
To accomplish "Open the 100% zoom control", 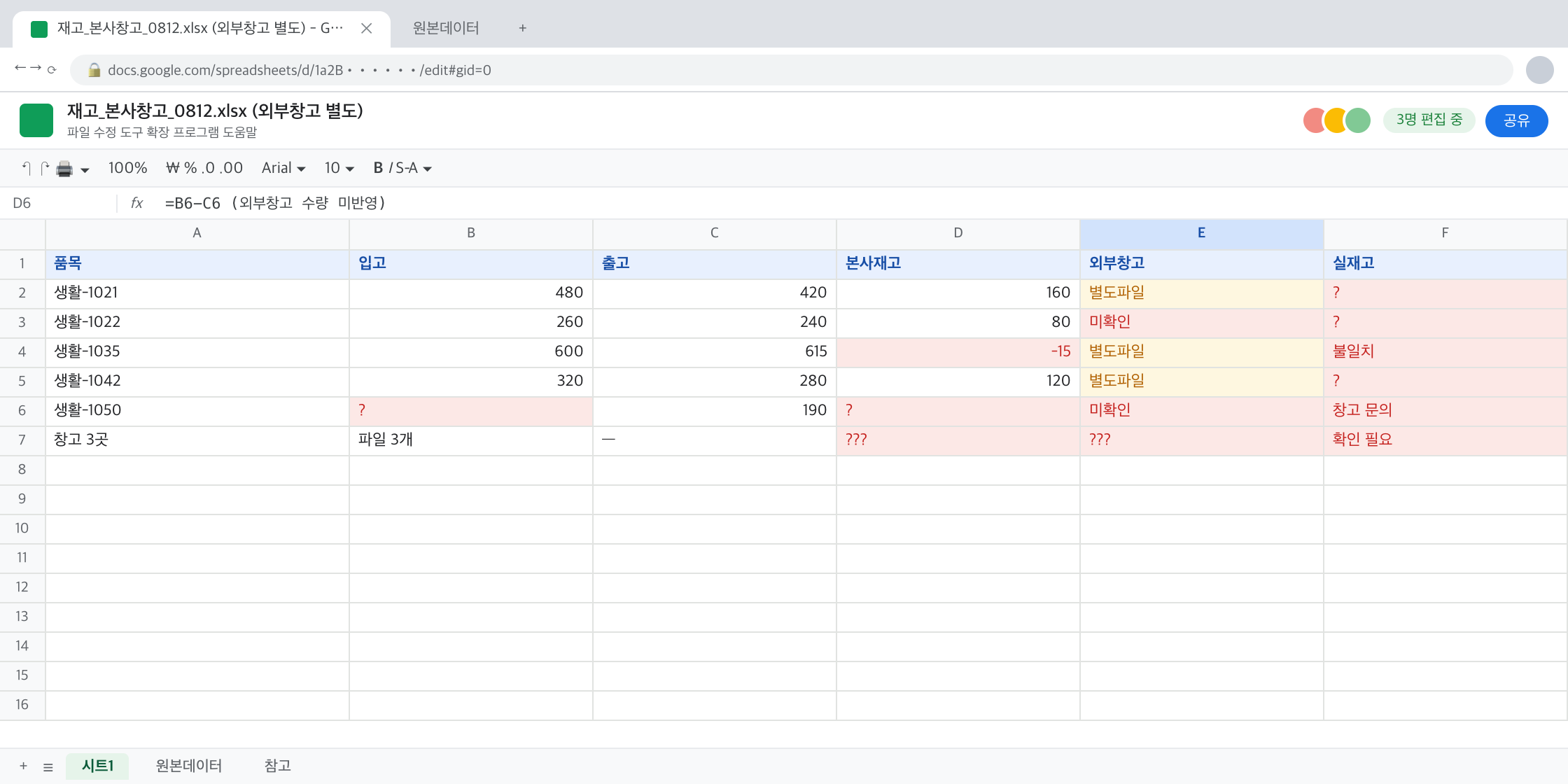I will coord(127,168).
